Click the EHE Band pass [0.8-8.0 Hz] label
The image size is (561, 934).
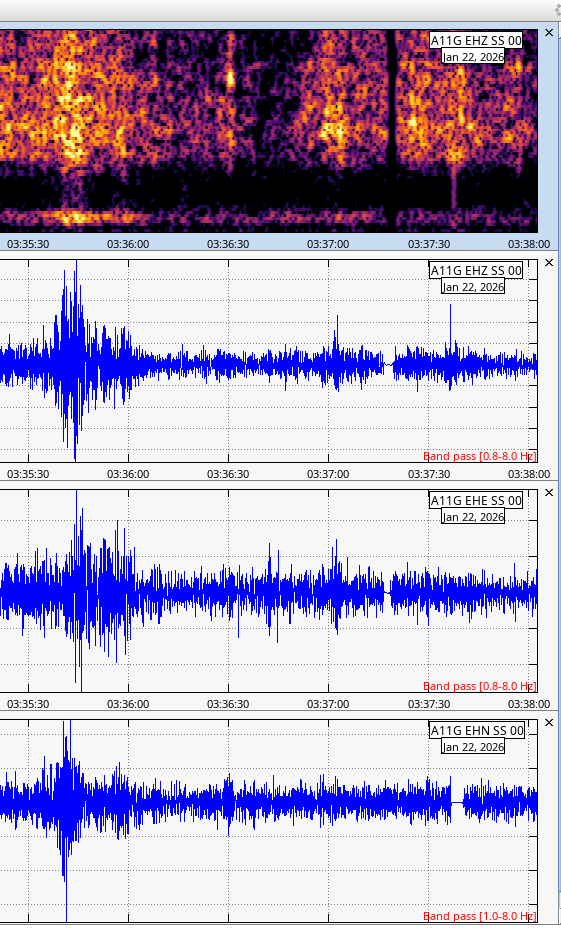[480, 686]
